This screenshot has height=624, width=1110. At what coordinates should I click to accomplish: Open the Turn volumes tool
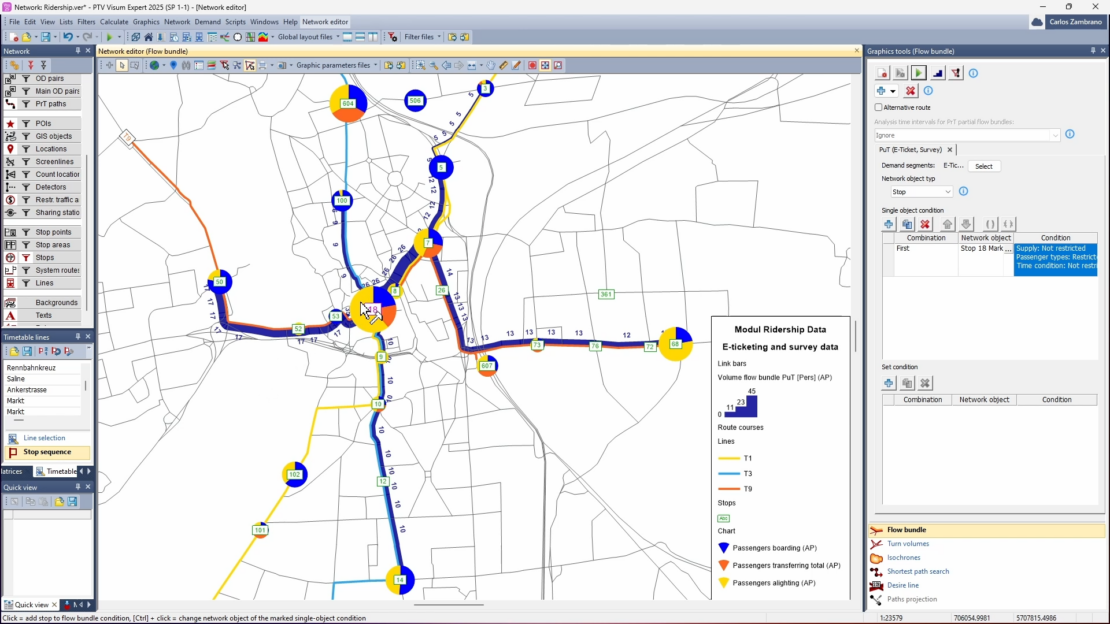click(x=908, y=543)
